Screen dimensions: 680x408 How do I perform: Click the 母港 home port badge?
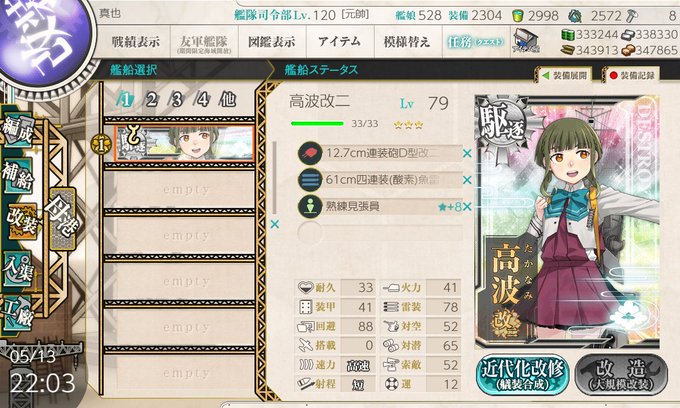[63, 218]
